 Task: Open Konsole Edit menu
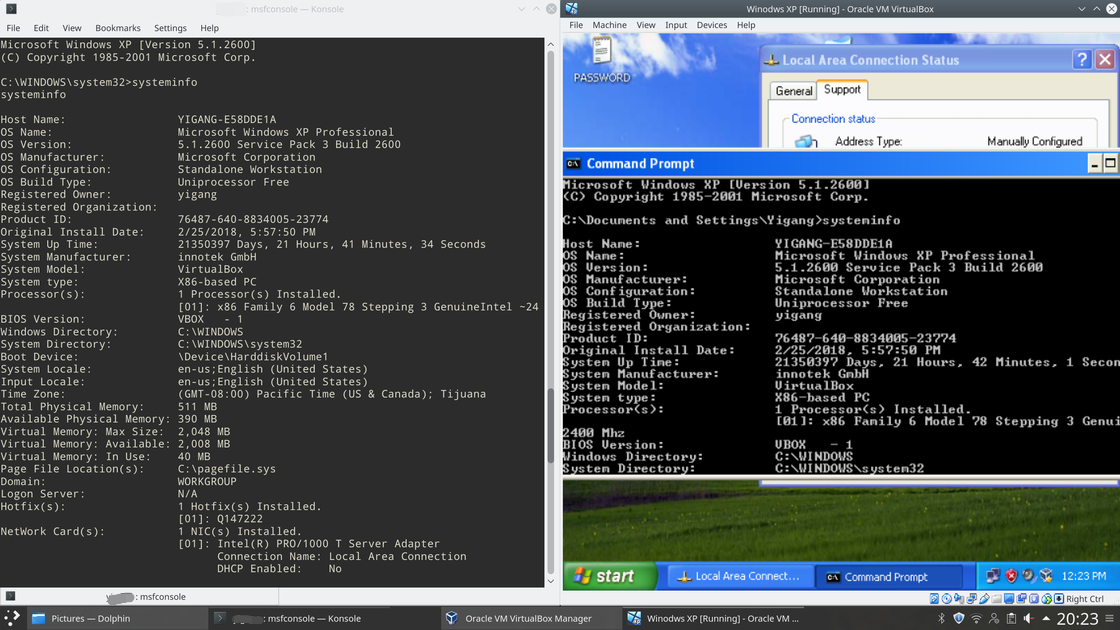click(x=41, y=28)
